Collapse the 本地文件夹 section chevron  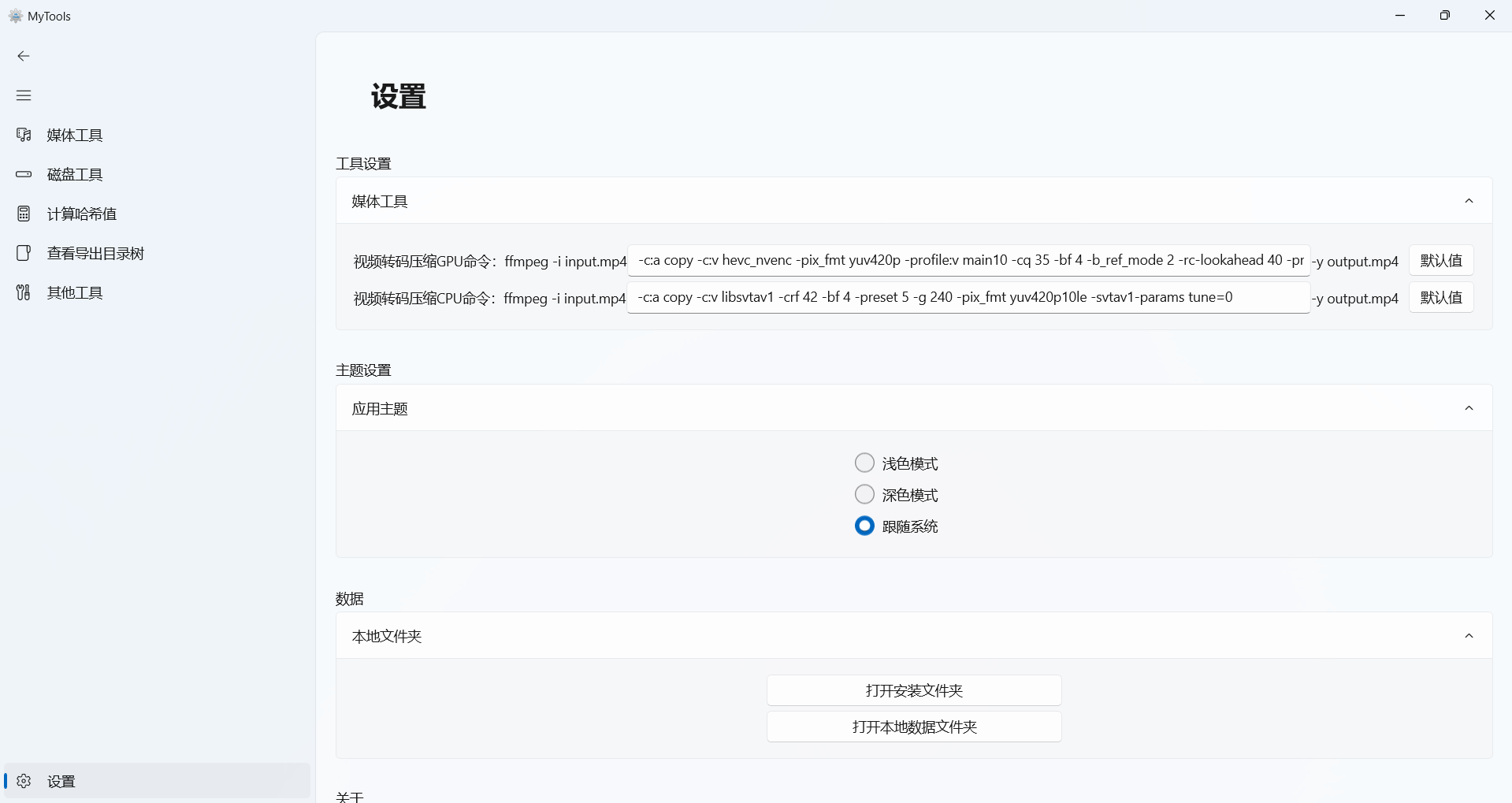[x=1469, y=636]
